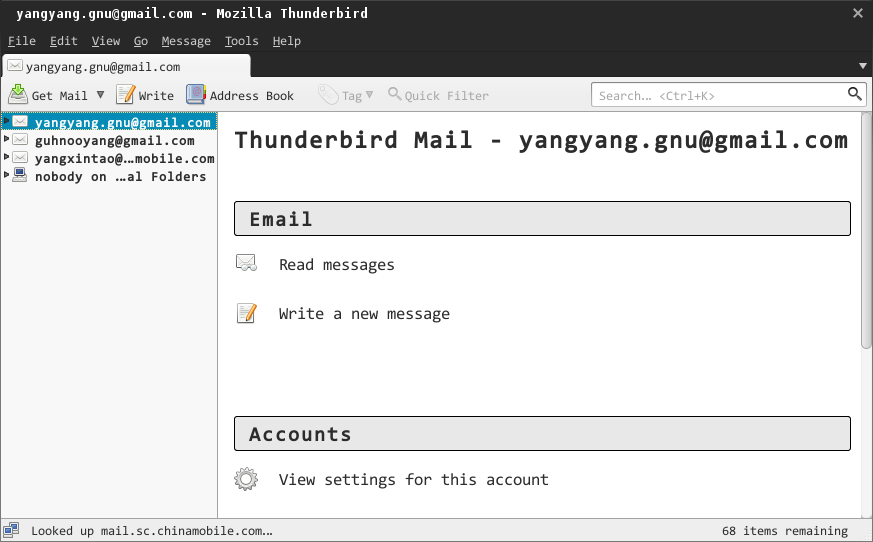The height and width of the screenshot is (542, 873).
Task: Click the Read messages link
Action: (x=337, y=264)
